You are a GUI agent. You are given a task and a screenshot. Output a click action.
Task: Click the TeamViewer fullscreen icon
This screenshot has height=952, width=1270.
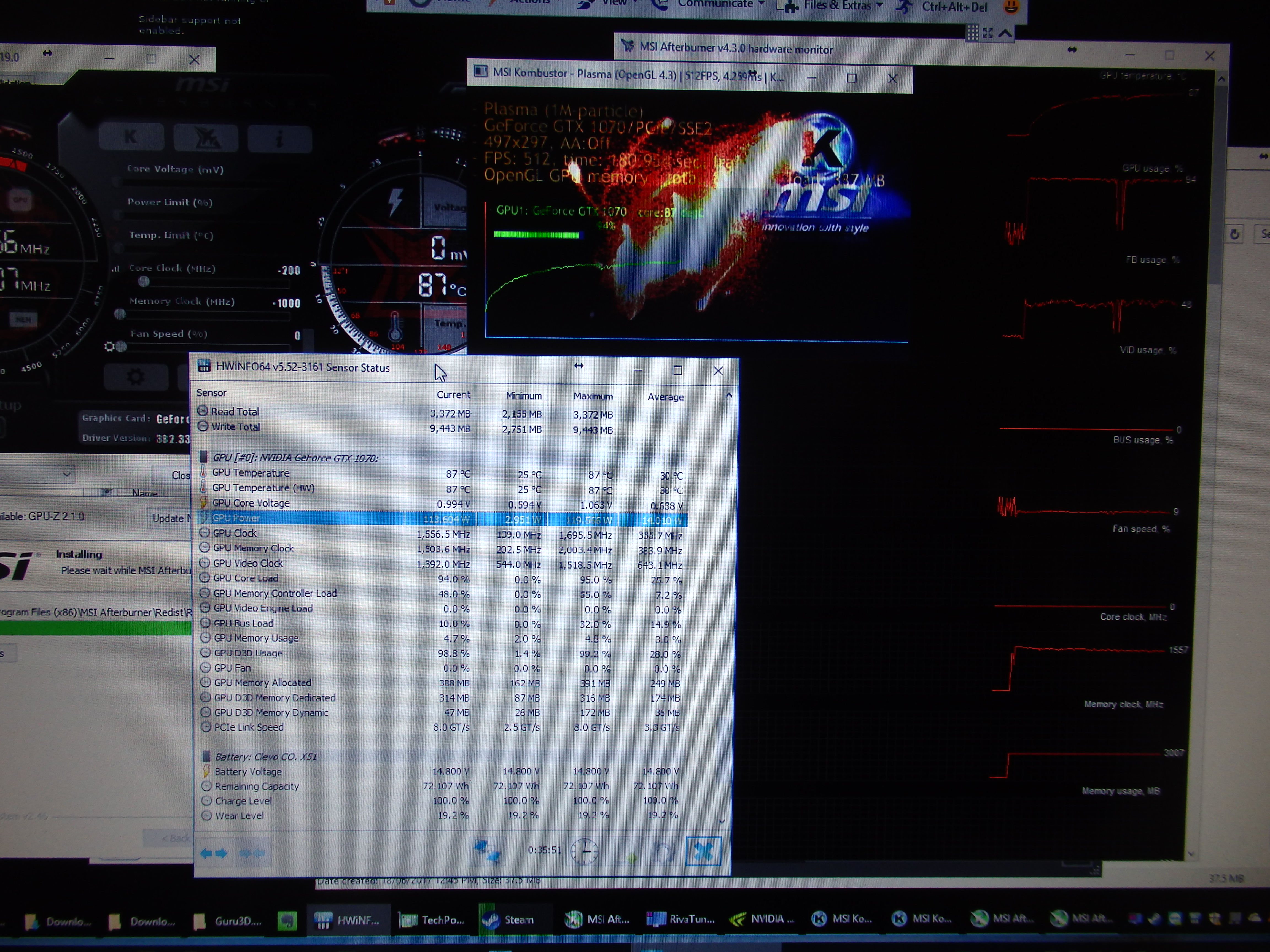988,33
